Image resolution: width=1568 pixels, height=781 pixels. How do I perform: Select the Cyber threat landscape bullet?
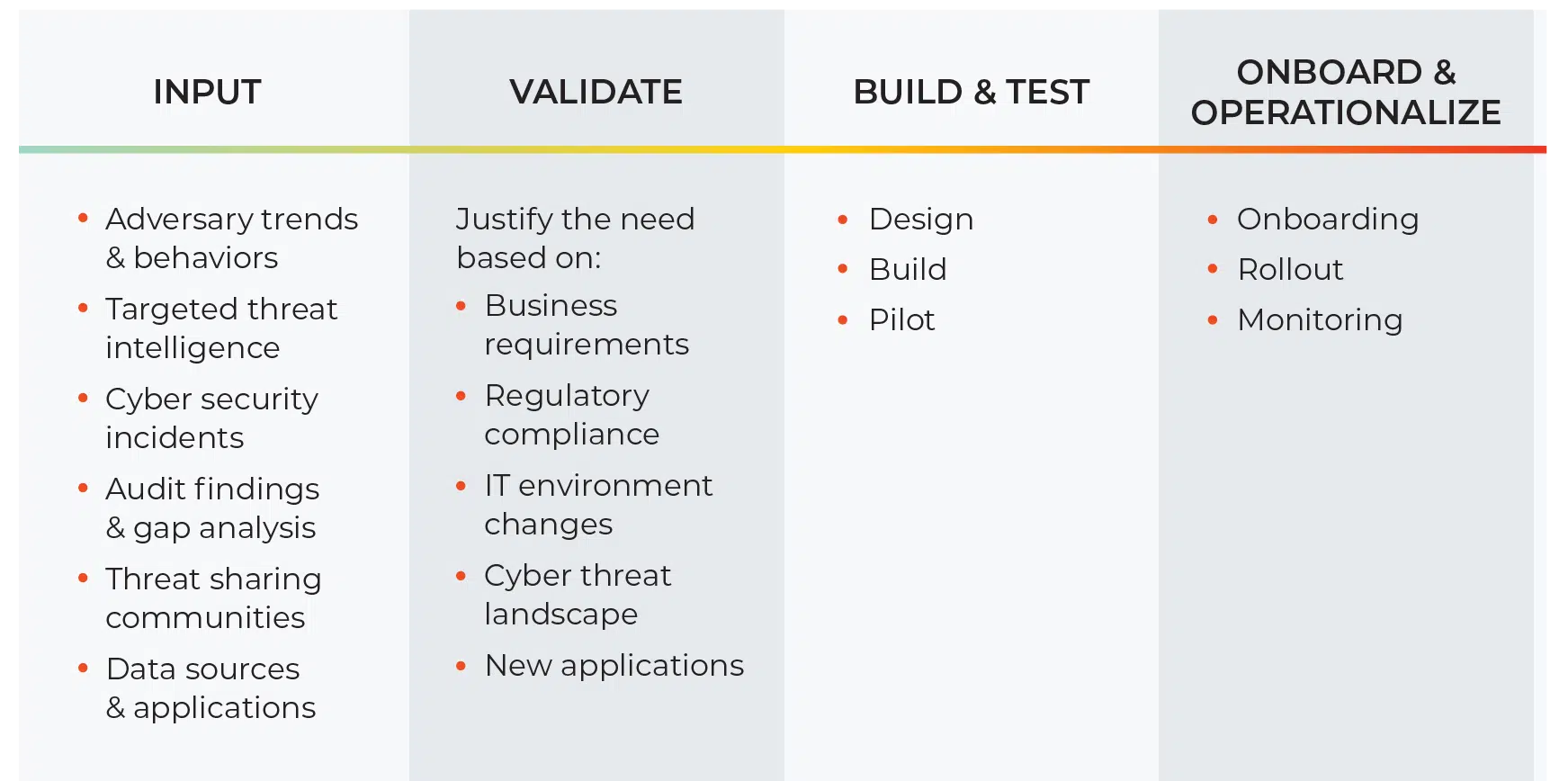point(578,595)
